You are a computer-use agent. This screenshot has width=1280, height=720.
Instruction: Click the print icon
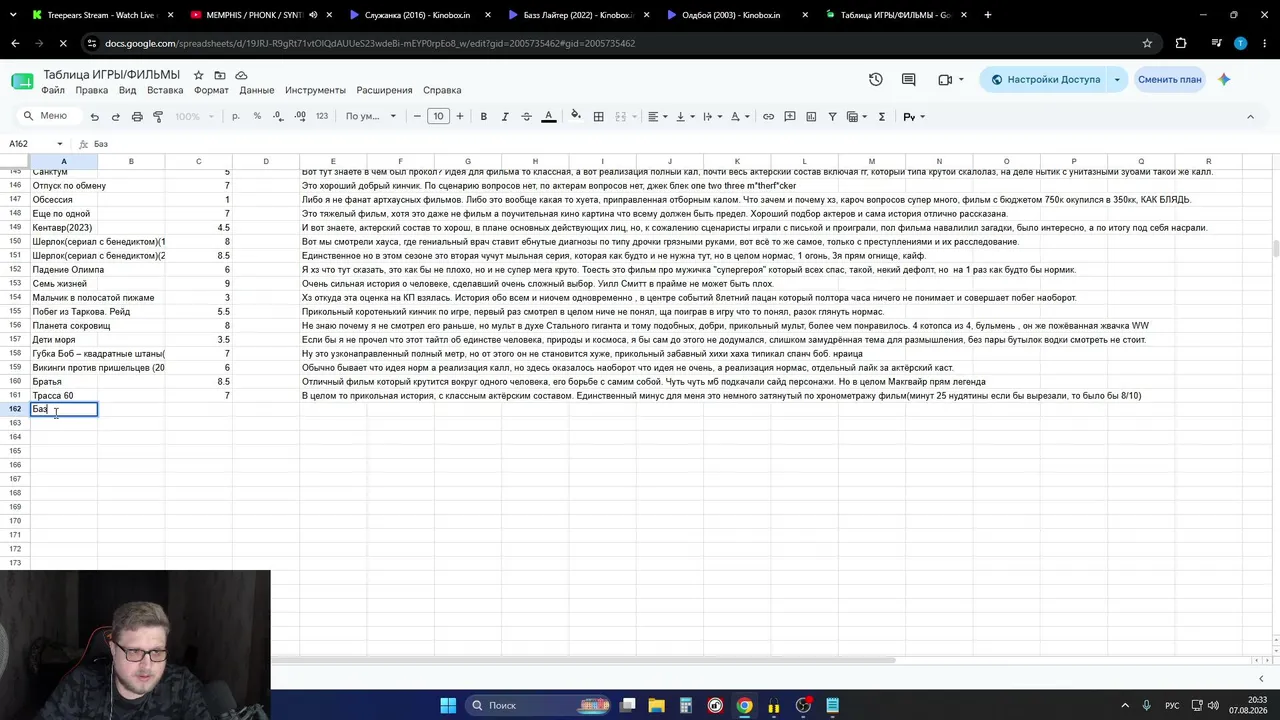tap(137, 117)
